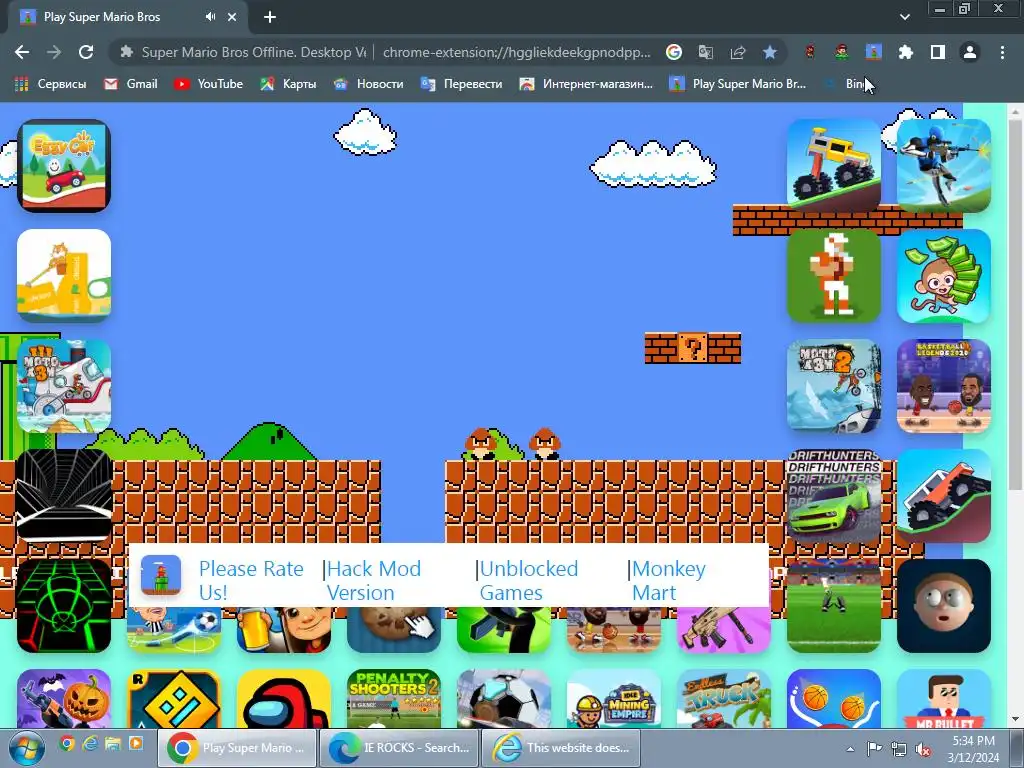This screenshot has width=1024, height=768.
Task: Select the Play Super Mario Bros tab
Action: click(x=127, y=17)
